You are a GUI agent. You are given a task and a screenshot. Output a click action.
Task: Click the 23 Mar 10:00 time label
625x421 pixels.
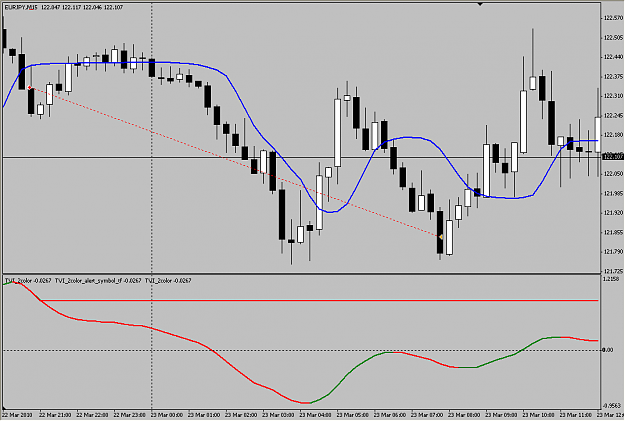tap(539, 415)
